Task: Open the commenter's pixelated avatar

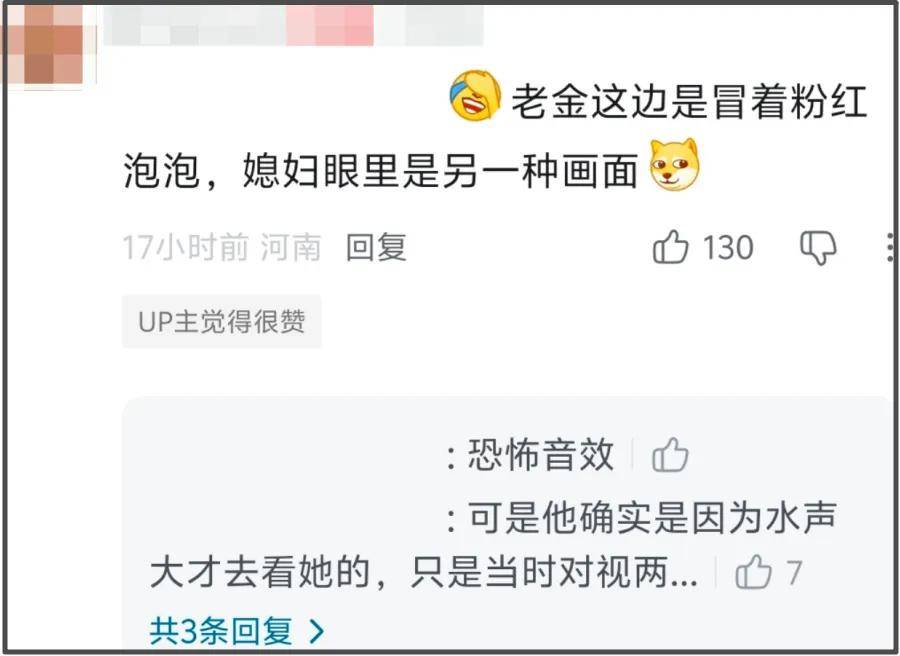Action: coord(48,45)
